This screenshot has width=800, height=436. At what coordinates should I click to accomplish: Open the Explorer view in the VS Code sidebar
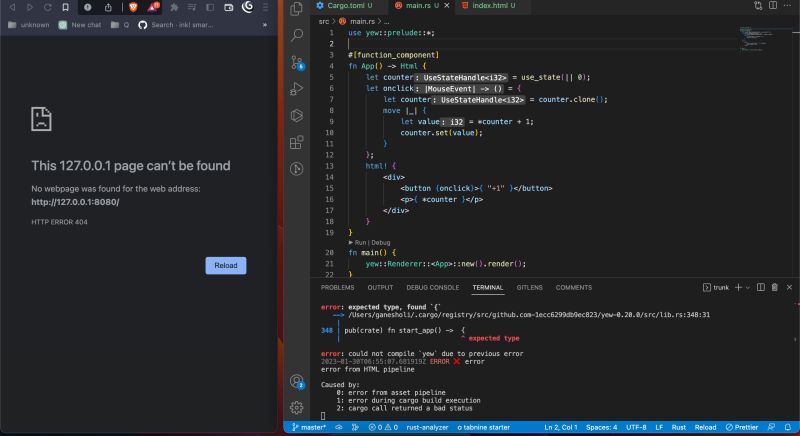click(x=296, y=9)
